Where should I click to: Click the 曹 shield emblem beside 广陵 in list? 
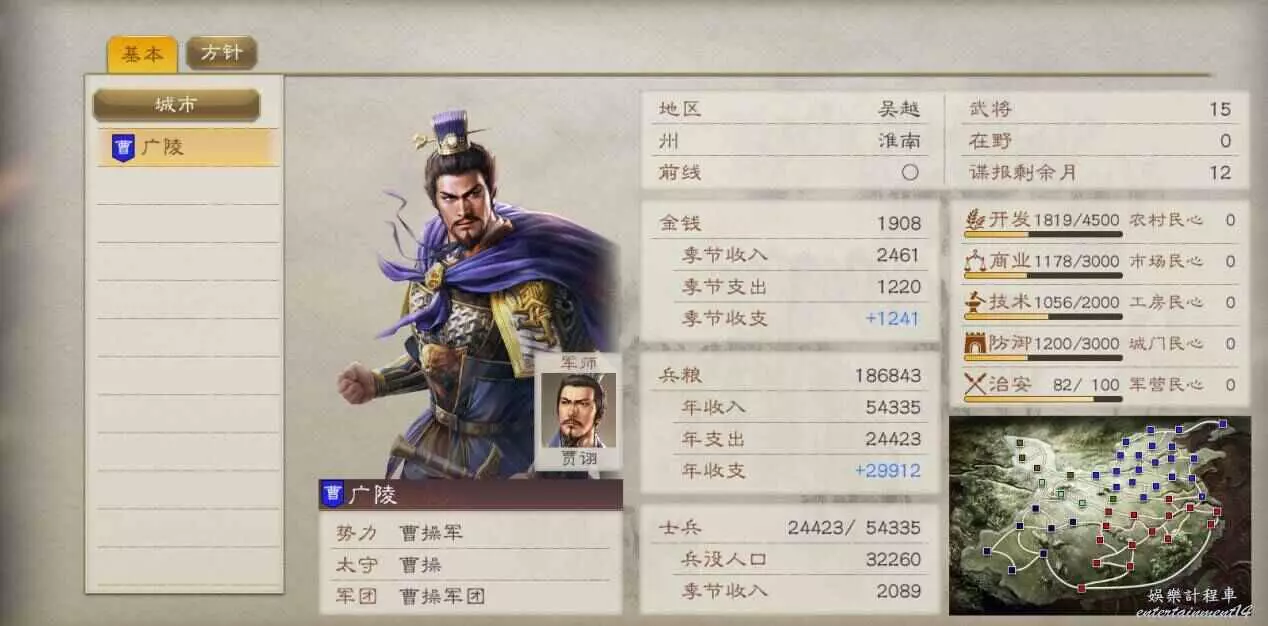click(123, 148)
